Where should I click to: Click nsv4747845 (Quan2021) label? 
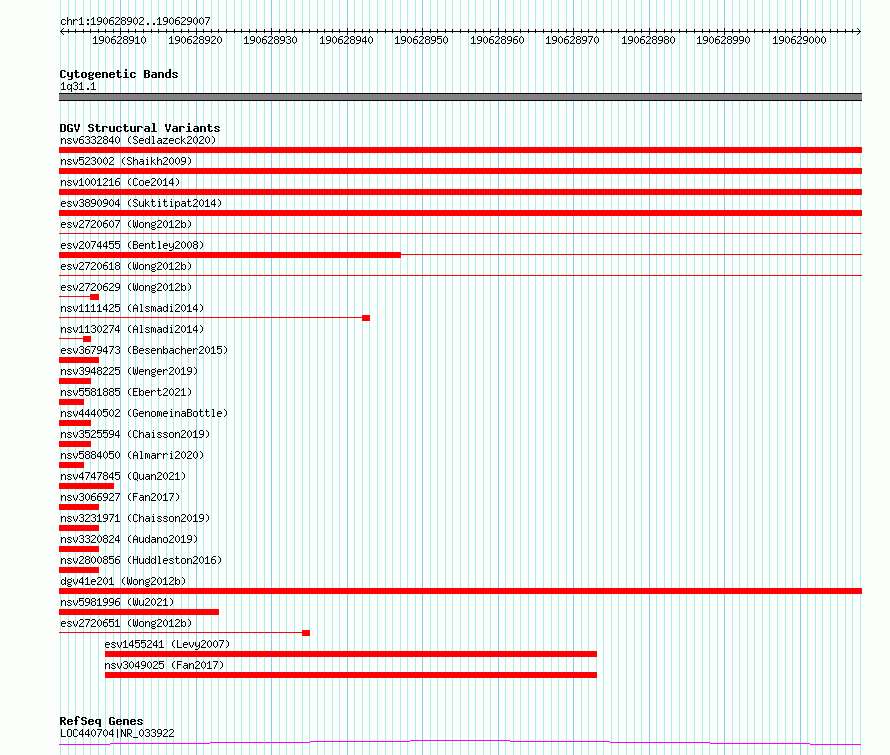click(123, 476)
